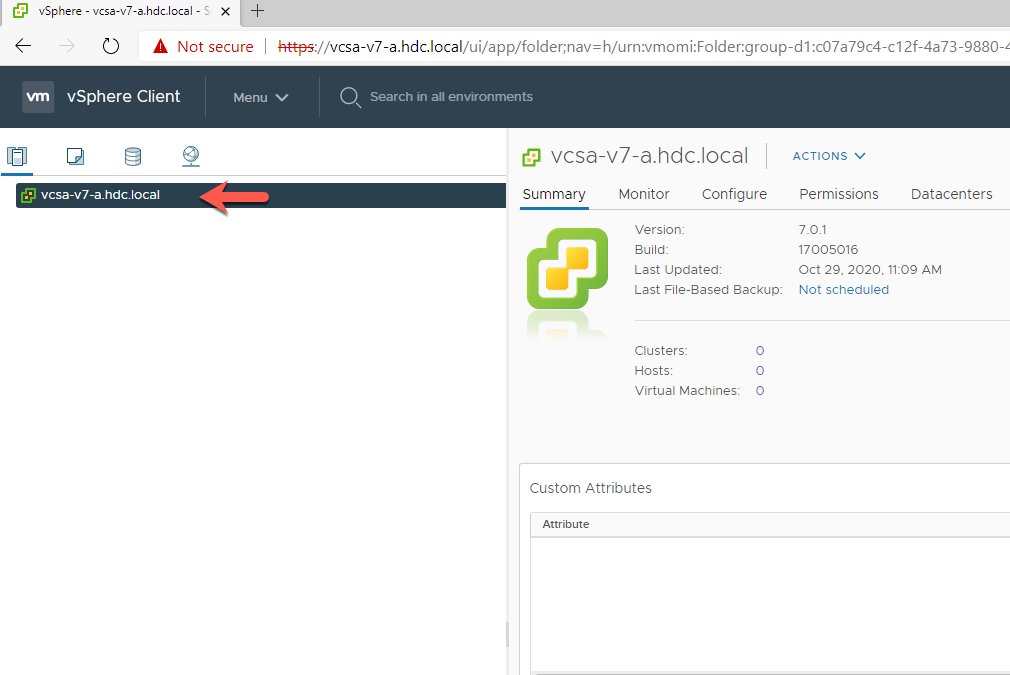
Task: Open a new browser tab
Action: pyautogui.click(x=257, y=11)
